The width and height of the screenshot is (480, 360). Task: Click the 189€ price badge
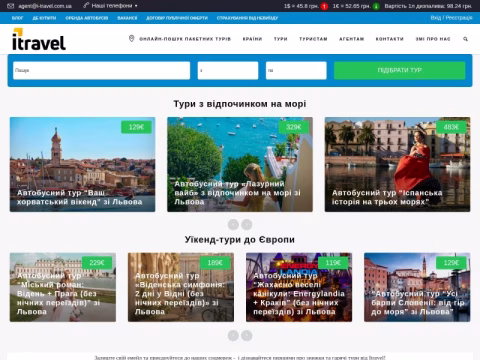click(215, 263)
